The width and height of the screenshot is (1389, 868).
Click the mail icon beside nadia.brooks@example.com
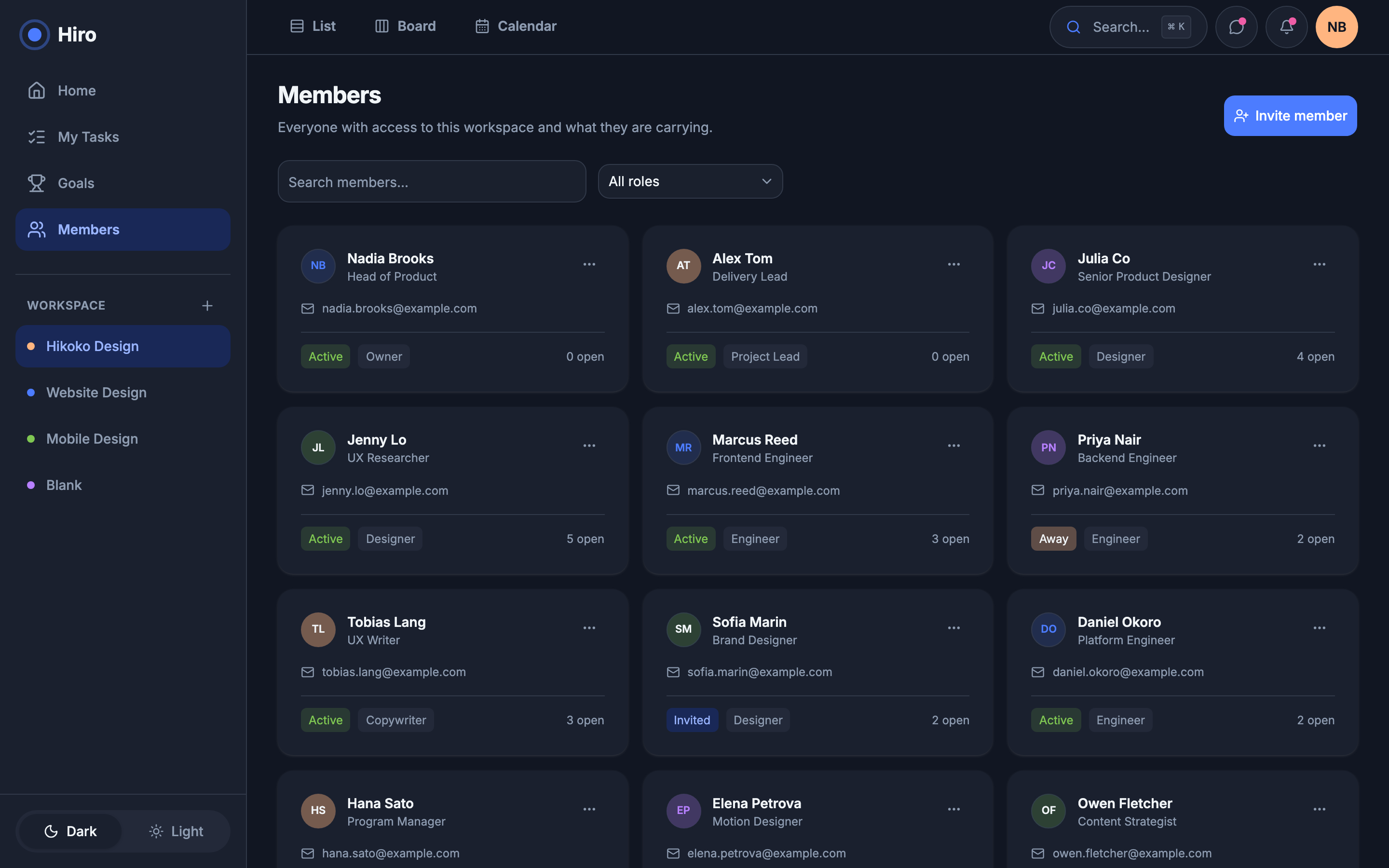point(308,309)
